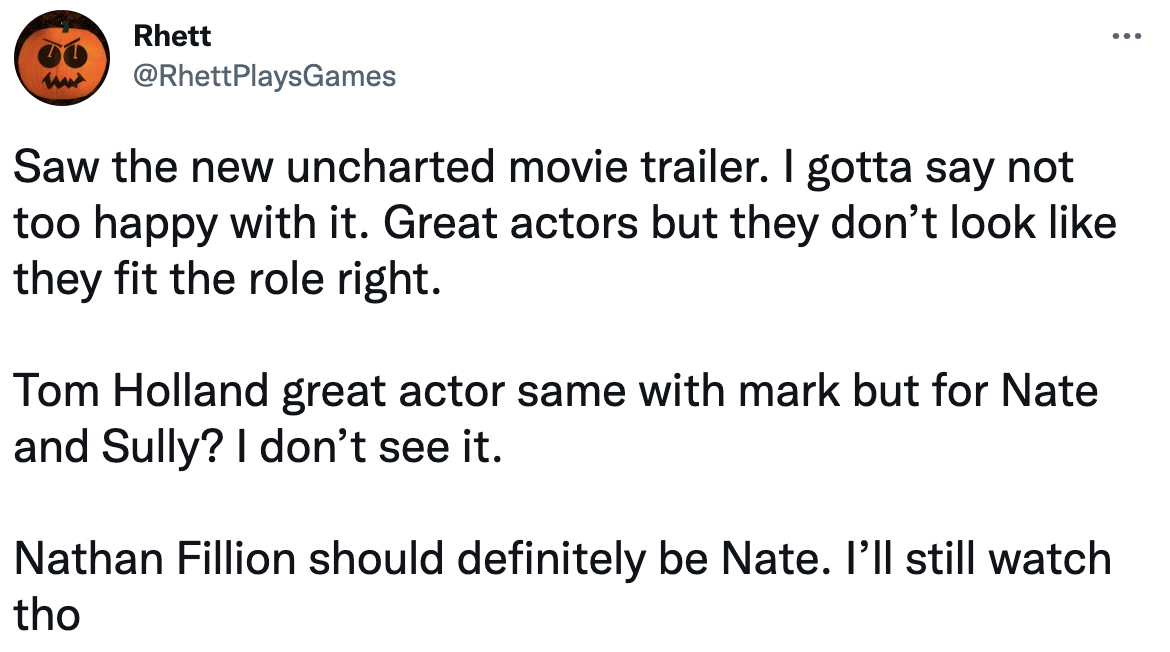Click the word "tho" on the last line
This screenshot has width=1170, height=652.
[46, 614]
